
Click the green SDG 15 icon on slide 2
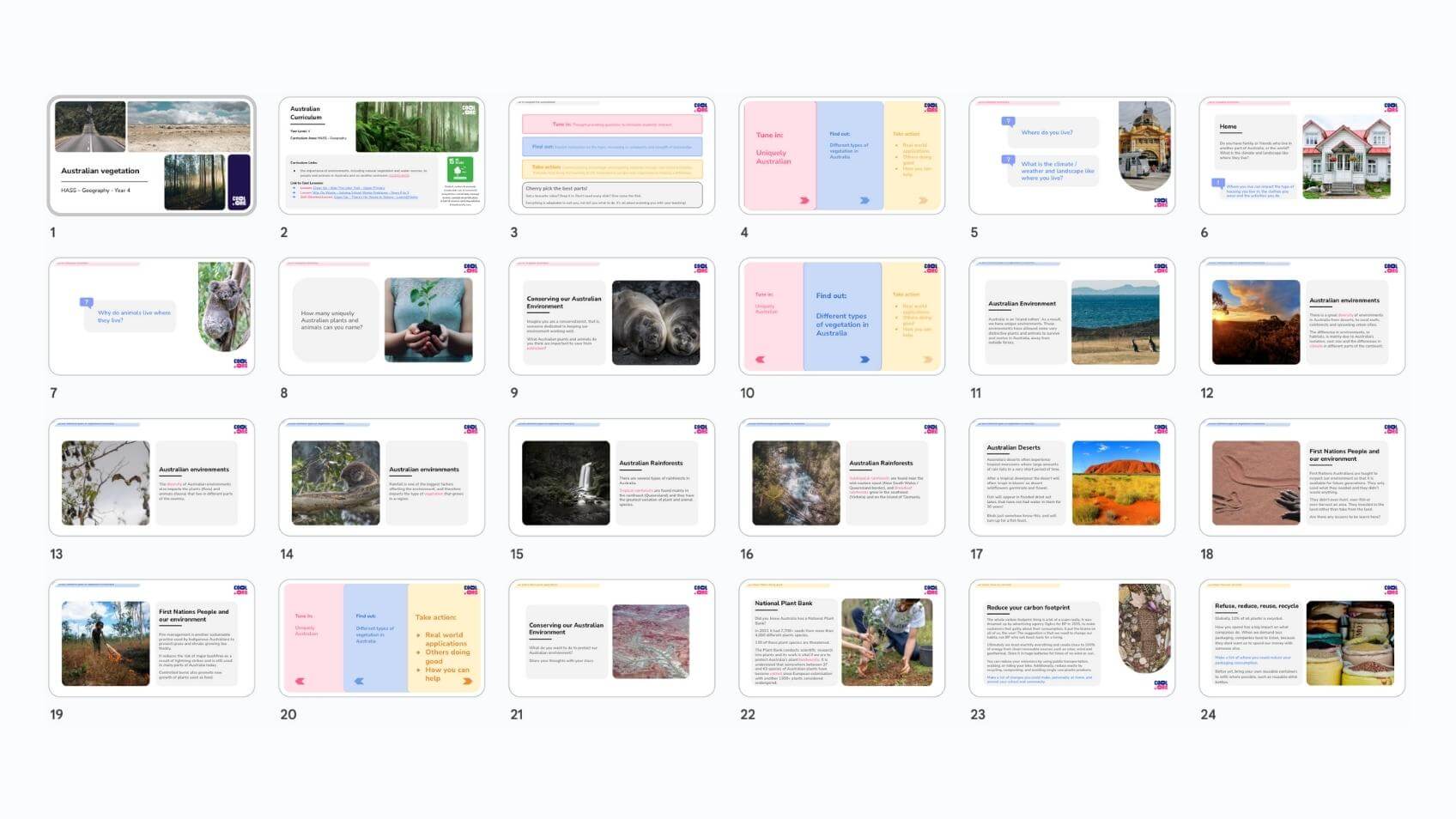[x=459, y=168]
